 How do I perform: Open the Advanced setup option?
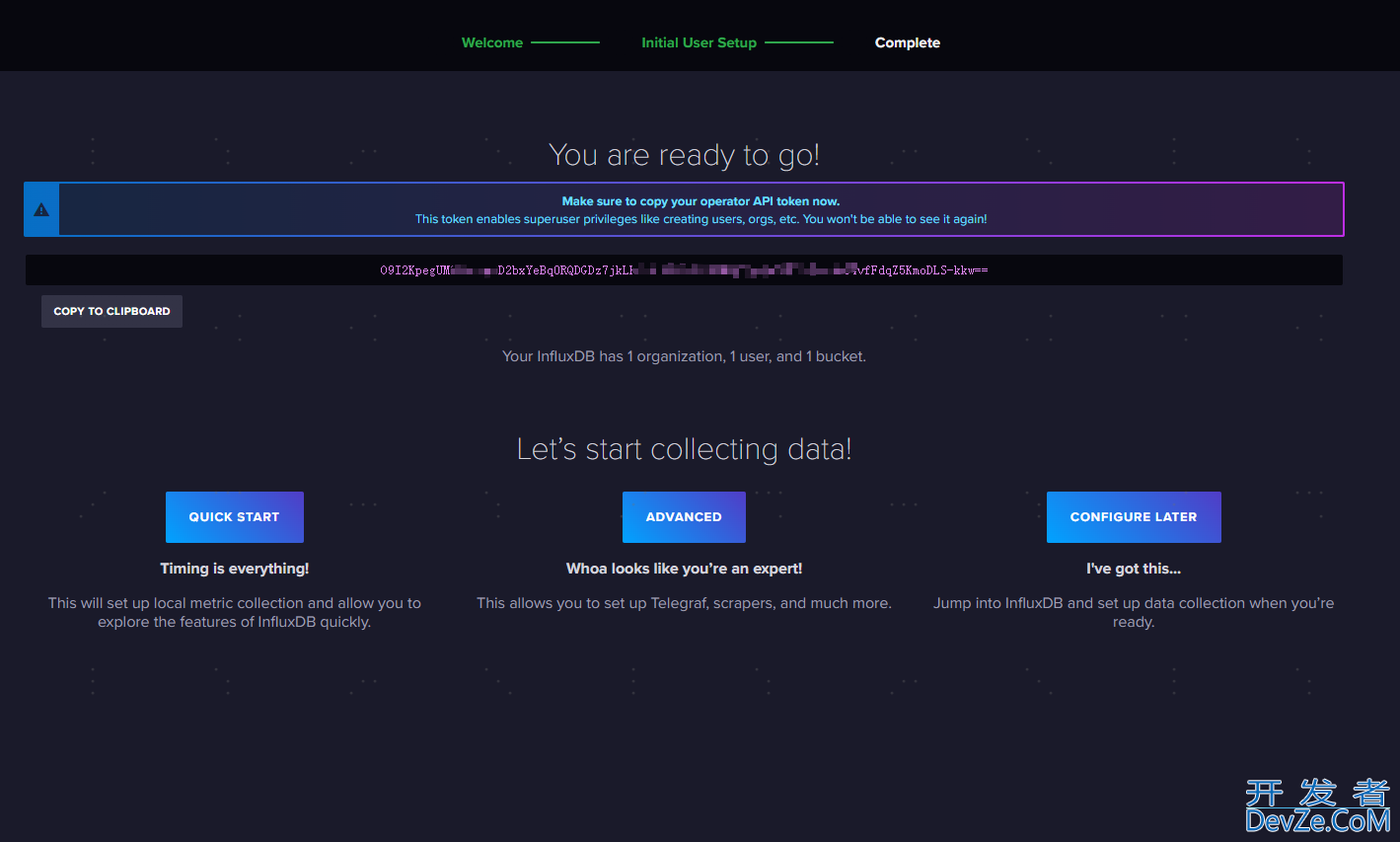(x=684, y=517)
